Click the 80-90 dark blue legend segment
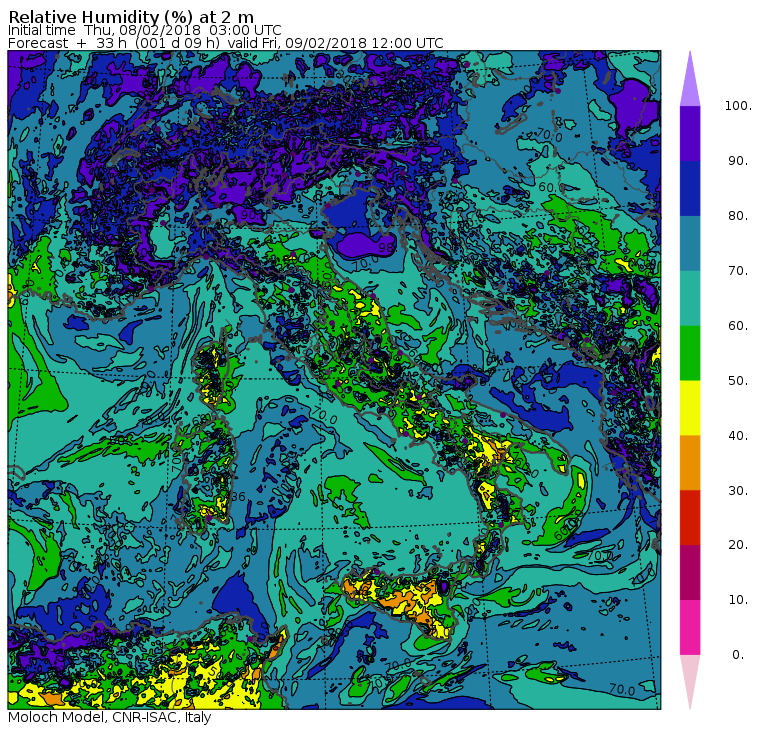Screen dimensions: 760x731 tap(690, 189)
